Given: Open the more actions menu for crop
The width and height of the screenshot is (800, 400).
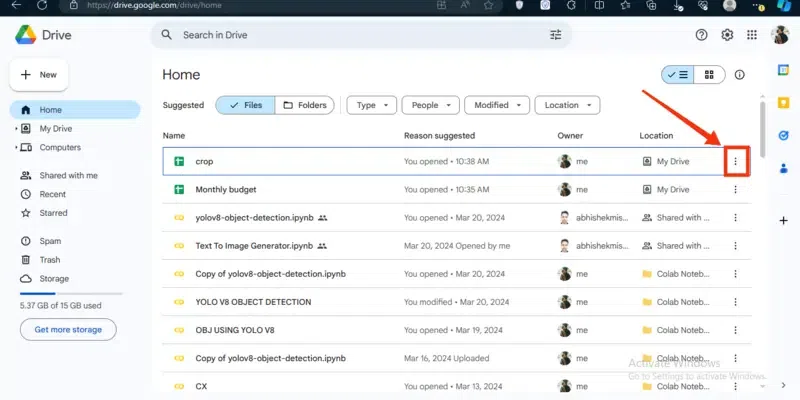Looking at the screenshot, I should point(735,161).
